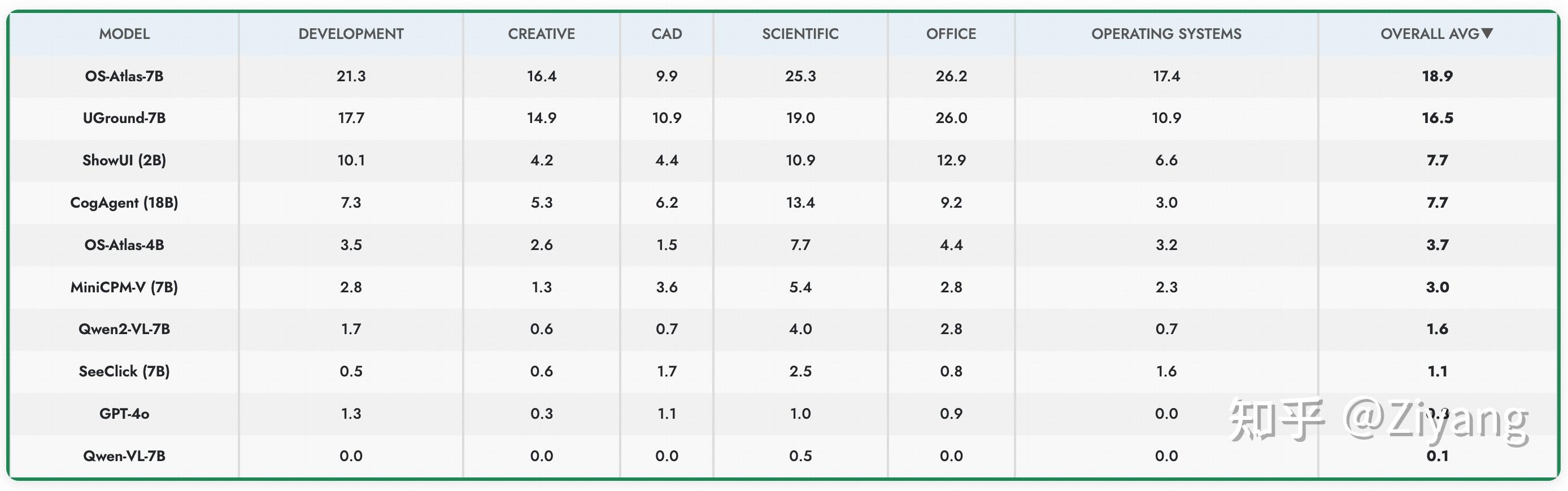Select the OS-Atlas-4B model name
1568x491 pixels.
(x=124, y=244)
